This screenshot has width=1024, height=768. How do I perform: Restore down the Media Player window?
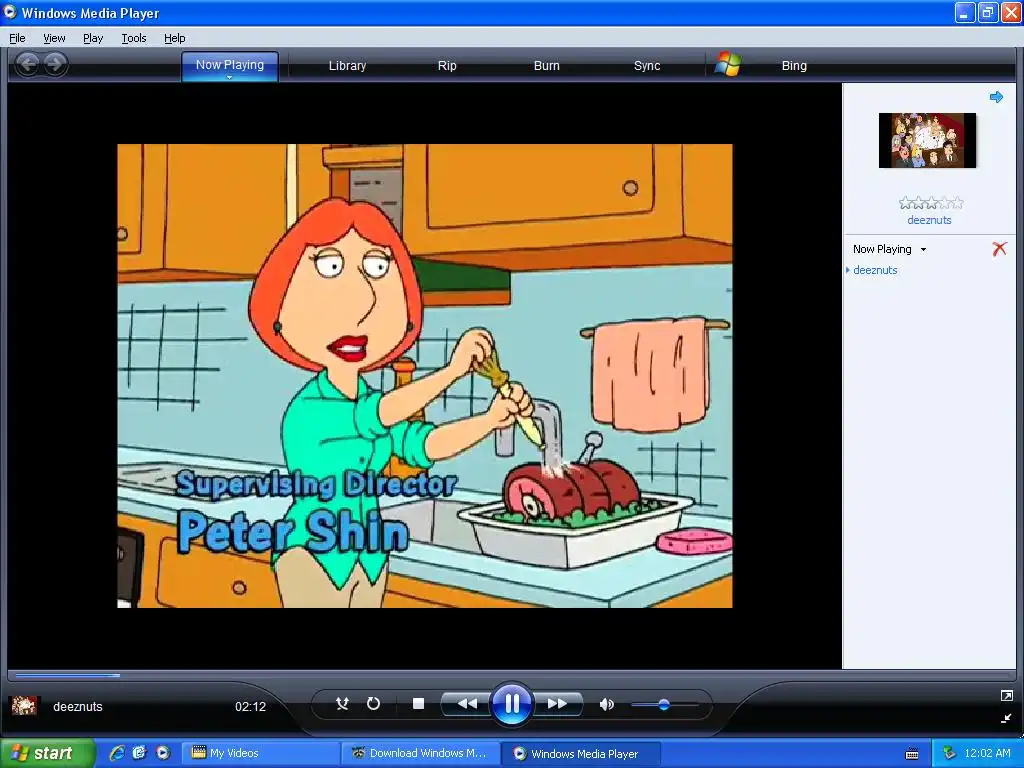point(988,12)
